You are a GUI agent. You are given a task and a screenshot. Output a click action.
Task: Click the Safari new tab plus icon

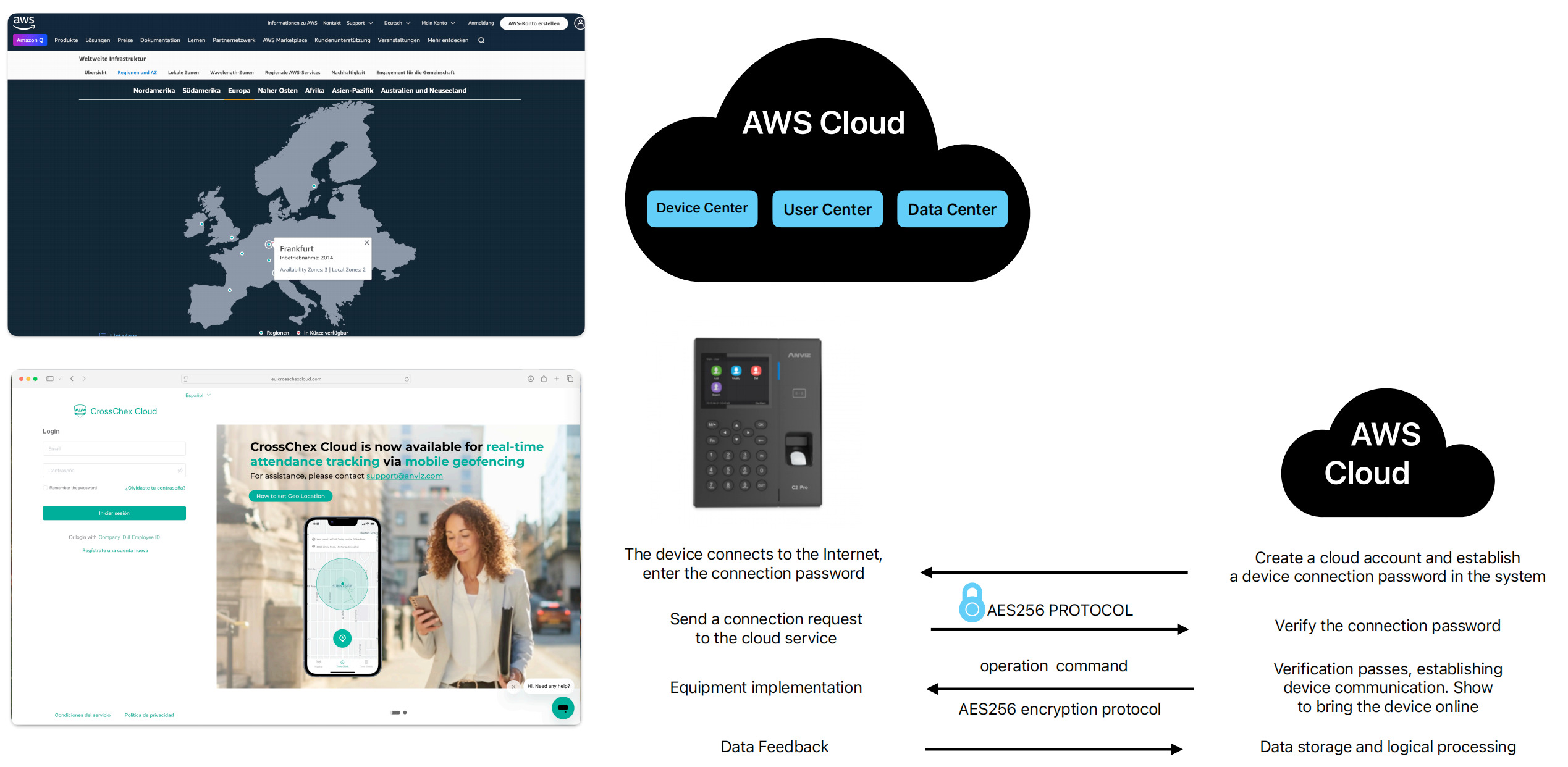557,379
